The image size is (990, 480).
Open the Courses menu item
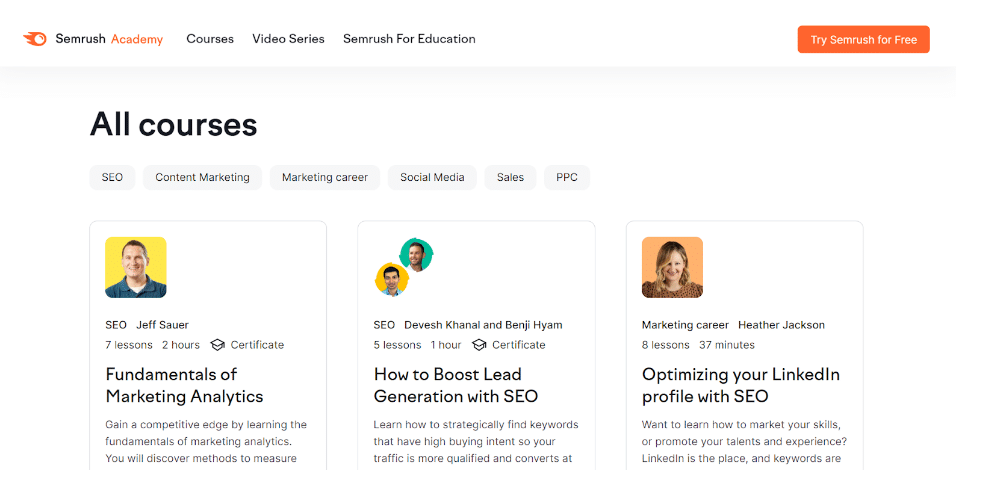coord(210,39)
